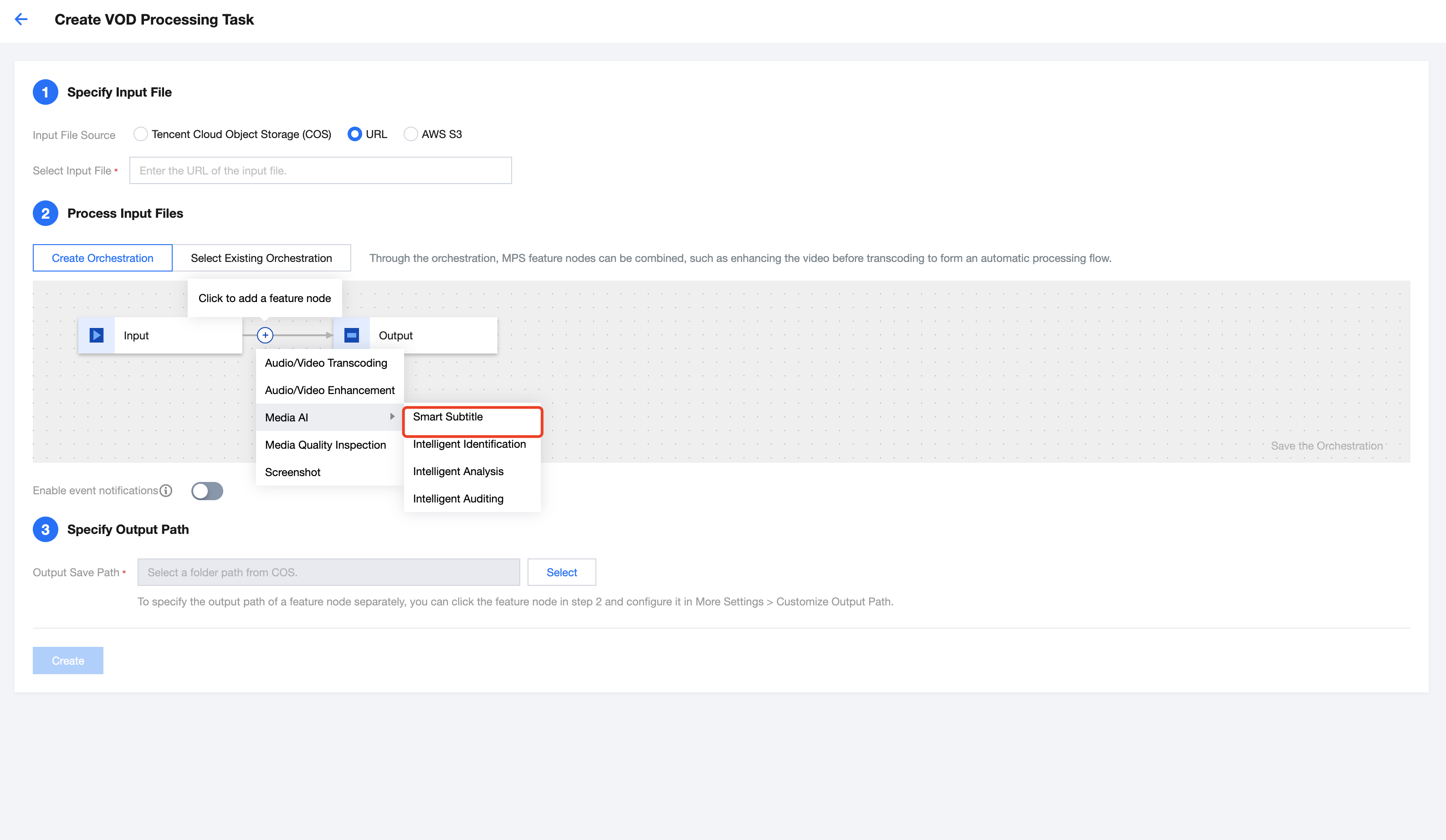This screenshot has height=840, width=1446.
Task: Click the Select output path button
Action: (x=561, y=572)
